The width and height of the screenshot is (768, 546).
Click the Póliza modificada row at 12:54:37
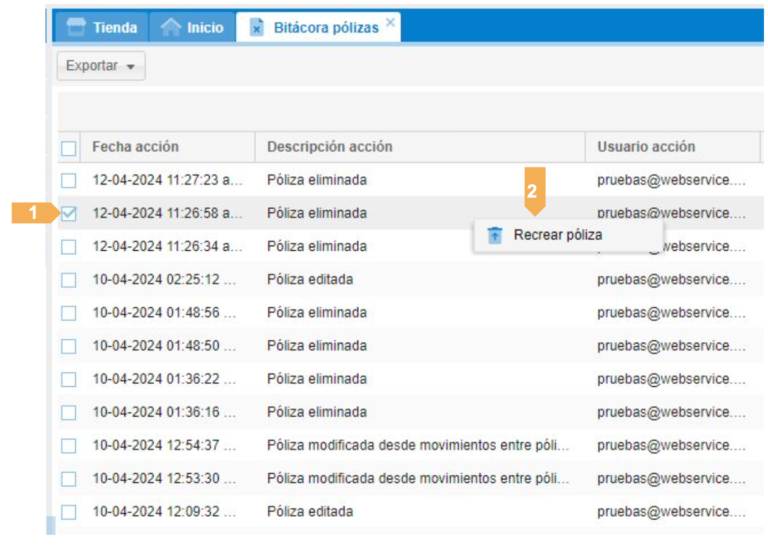(x=417, y=445)
